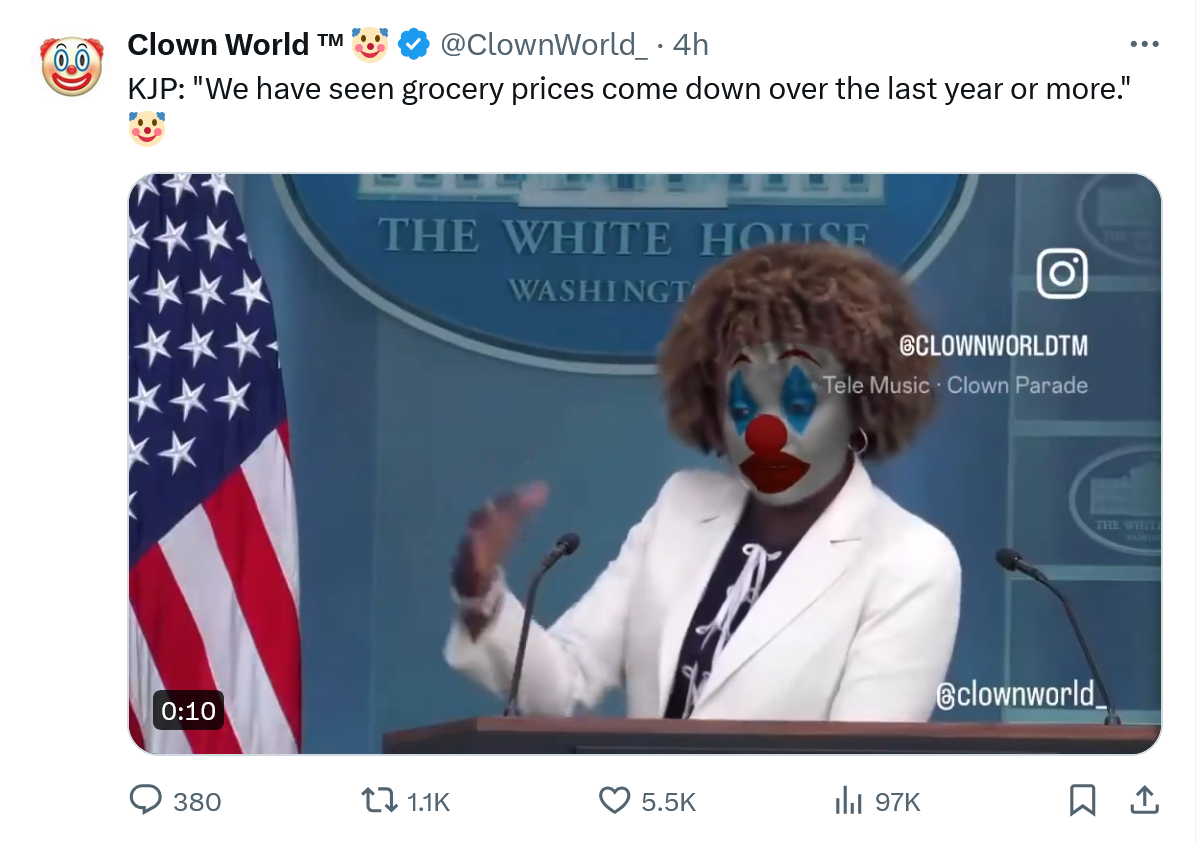
Task: Play the embedded press briefing video
Action: 645,464
